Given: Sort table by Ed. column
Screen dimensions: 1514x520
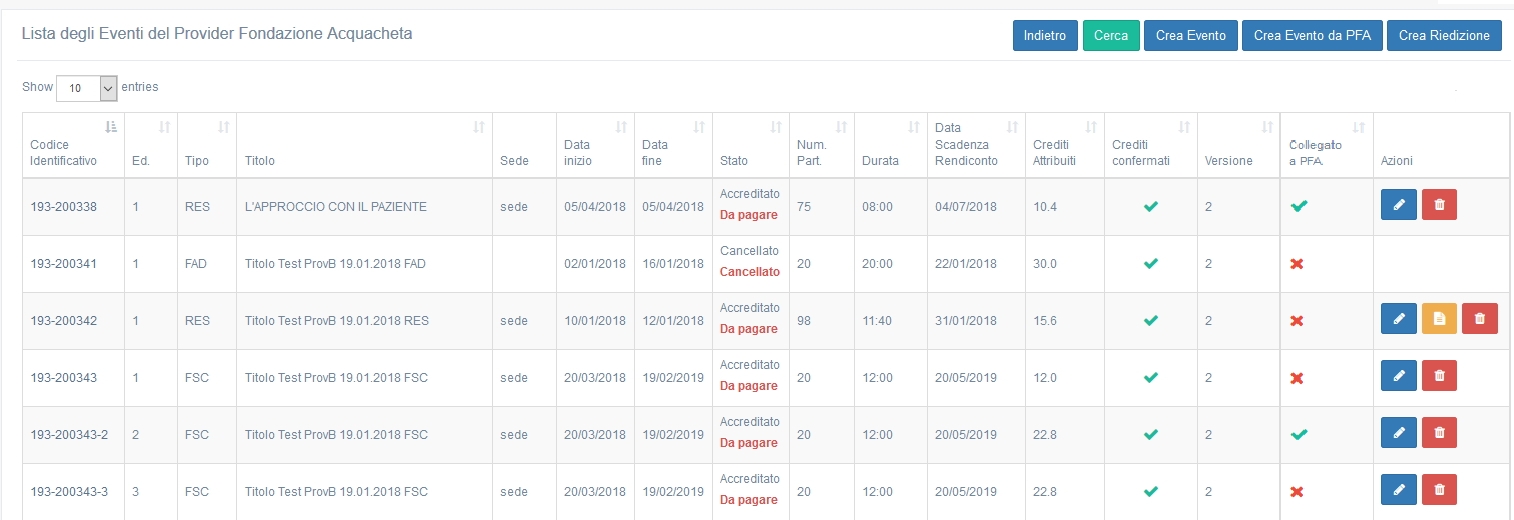Looking at the screenshot, I should [164, 127].
